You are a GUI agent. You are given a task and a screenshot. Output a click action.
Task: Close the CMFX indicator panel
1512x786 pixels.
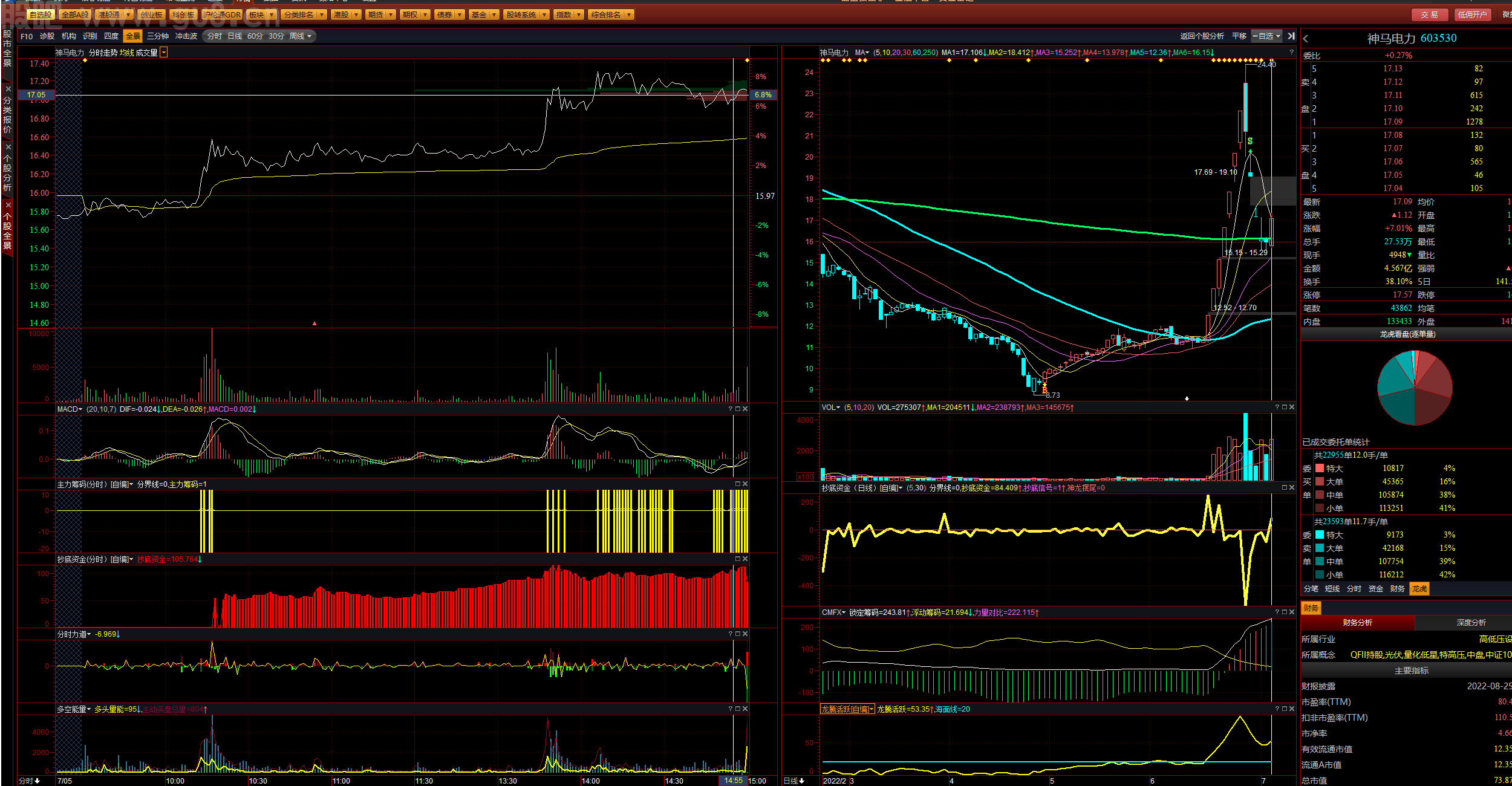click(1292, 612)
